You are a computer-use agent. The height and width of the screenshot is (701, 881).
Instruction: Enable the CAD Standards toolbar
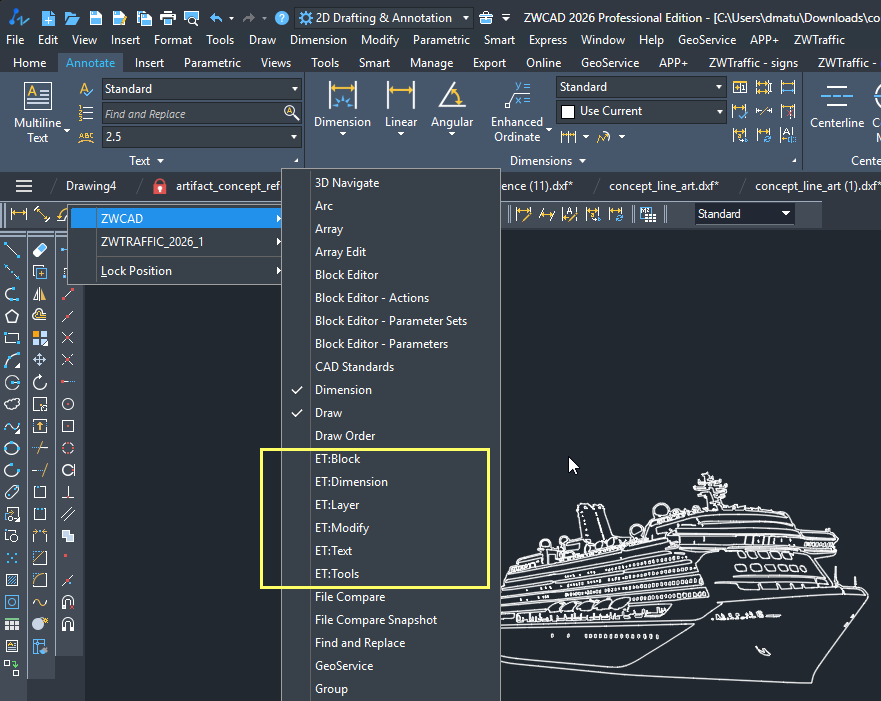[355, 367]
